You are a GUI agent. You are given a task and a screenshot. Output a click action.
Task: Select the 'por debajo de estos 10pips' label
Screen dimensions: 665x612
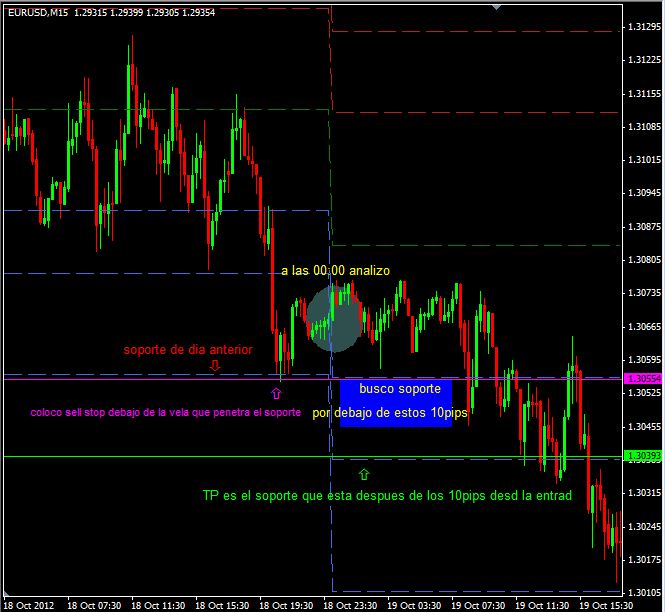[x=390, y=413]
